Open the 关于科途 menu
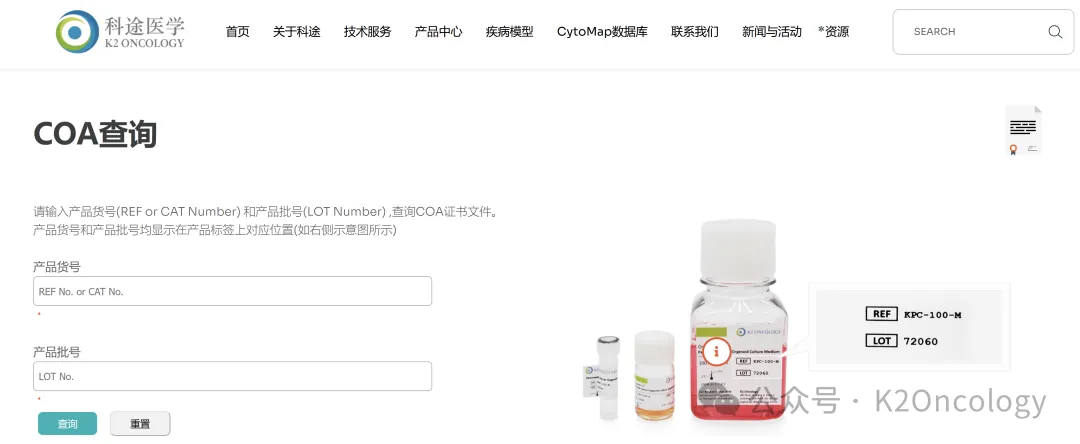This screenshot has width=1080, height=444. (x=297, y=32)
